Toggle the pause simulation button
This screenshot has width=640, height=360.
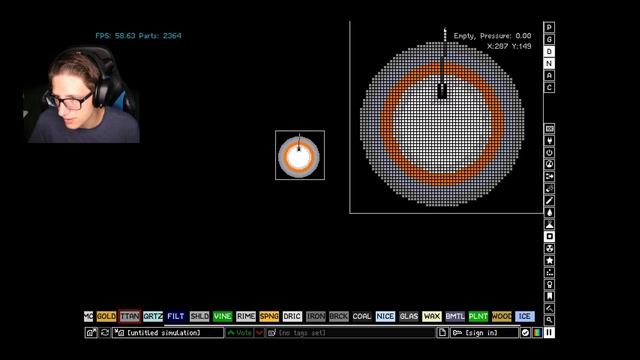pos(549,333)
